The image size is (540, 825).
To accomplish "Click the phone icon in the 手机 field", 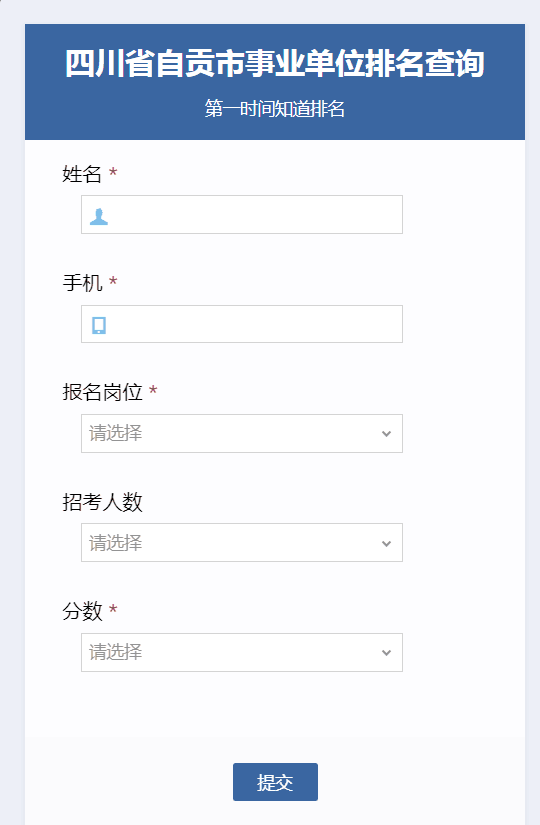I will (99, 325).
